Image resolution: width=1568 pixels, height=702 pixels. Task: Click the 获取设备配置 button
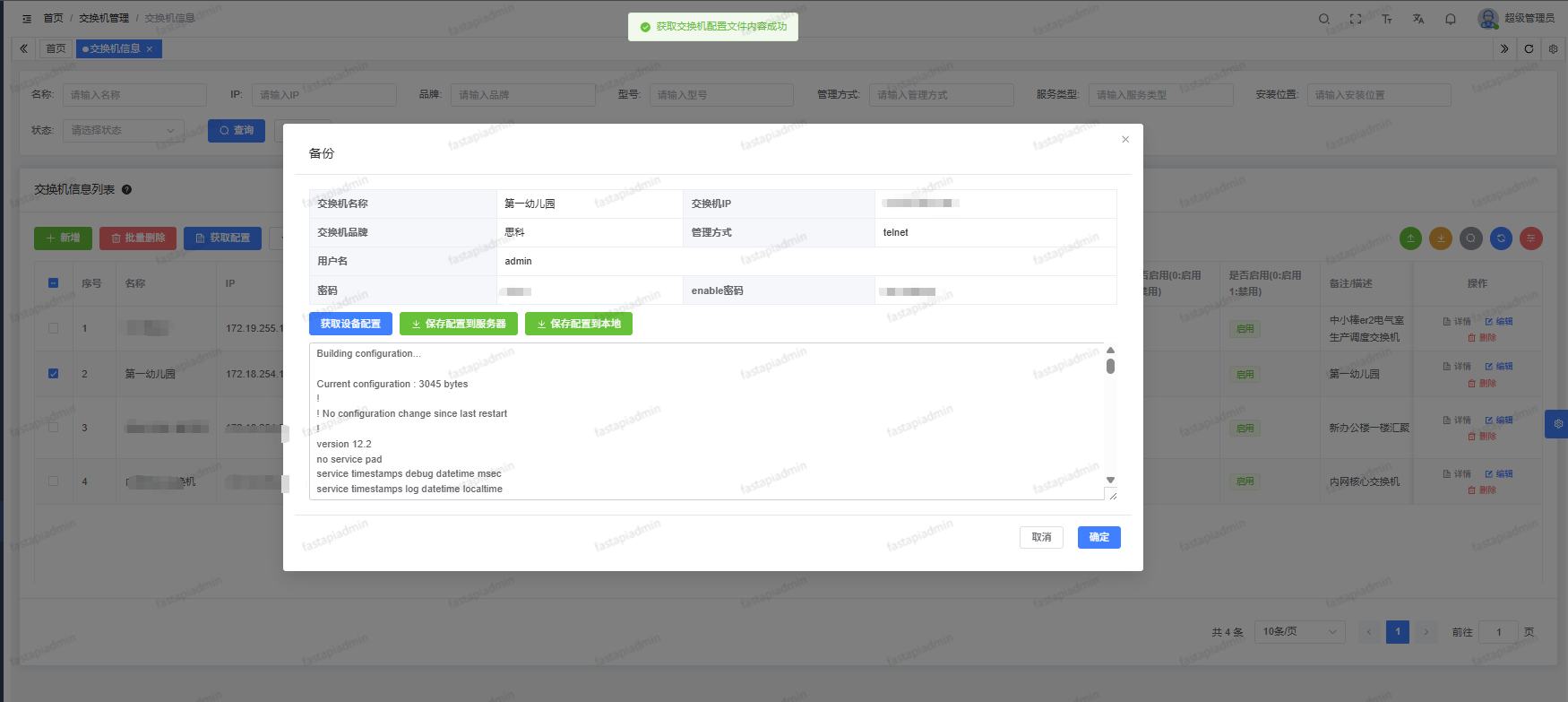click(350, 324)
